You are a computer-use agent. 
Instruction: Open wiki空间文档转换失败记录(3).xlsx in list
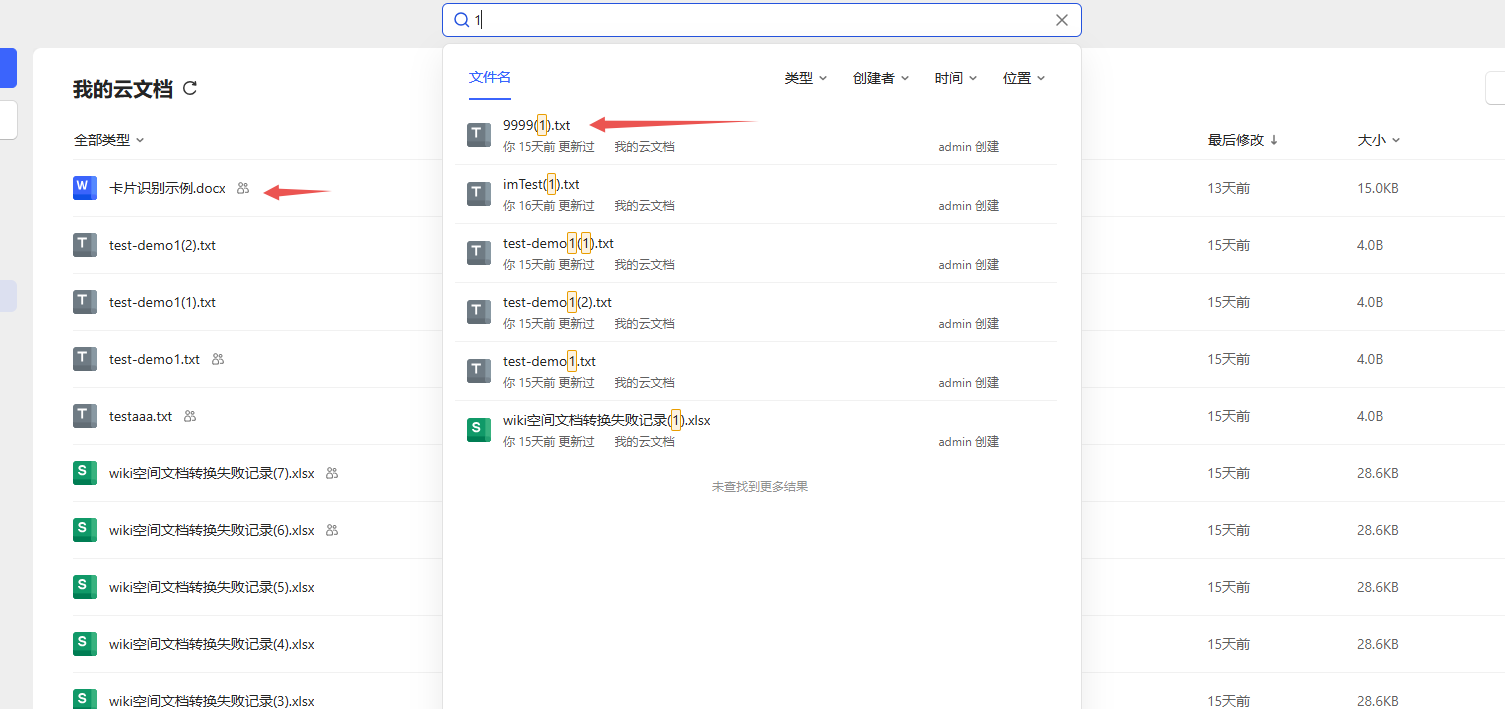point(212,701)
